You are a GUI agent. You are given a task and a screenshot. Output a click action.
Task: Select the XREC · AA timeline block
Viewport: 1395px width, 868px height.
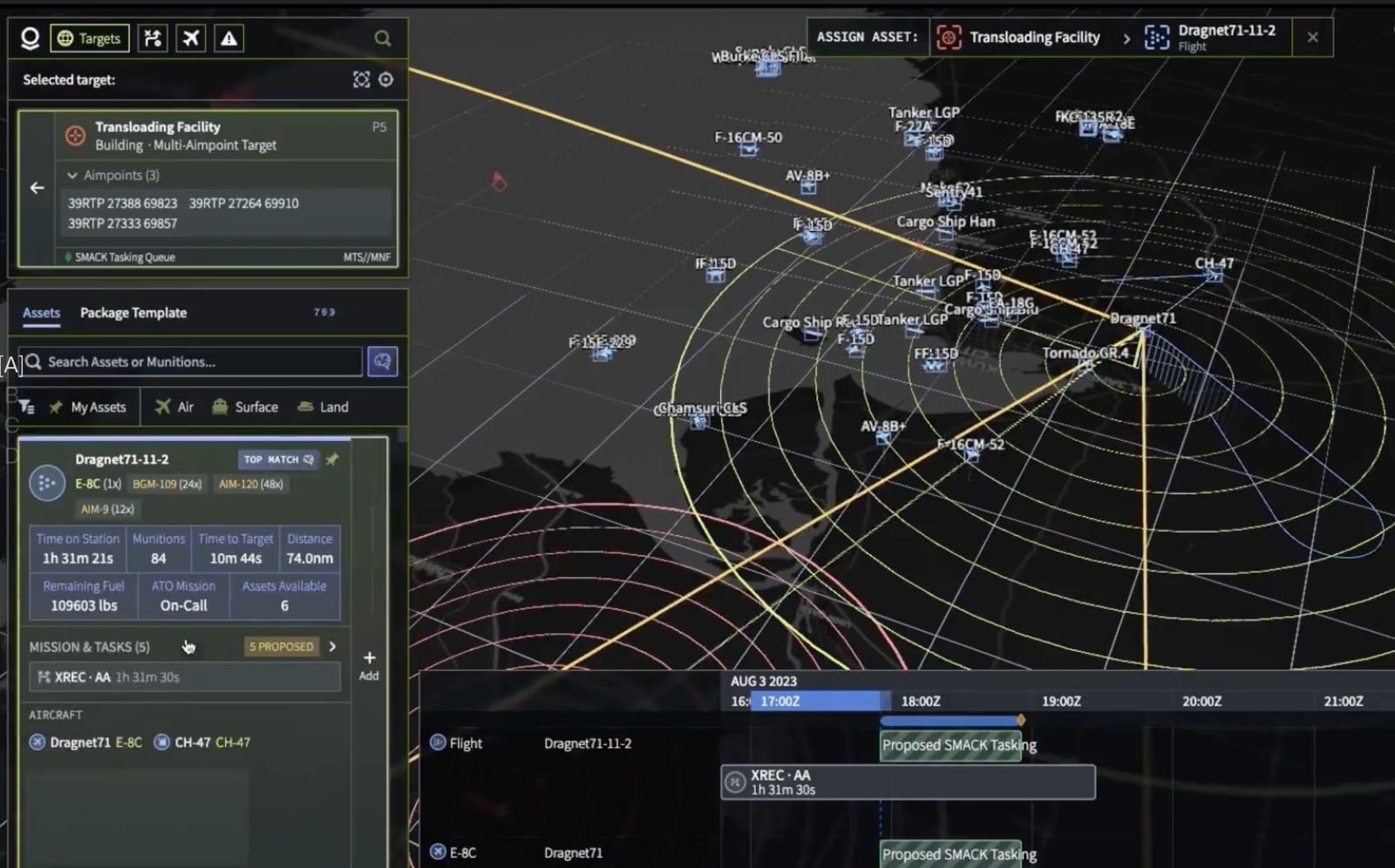pyautogui.click(x=908, y=783)
